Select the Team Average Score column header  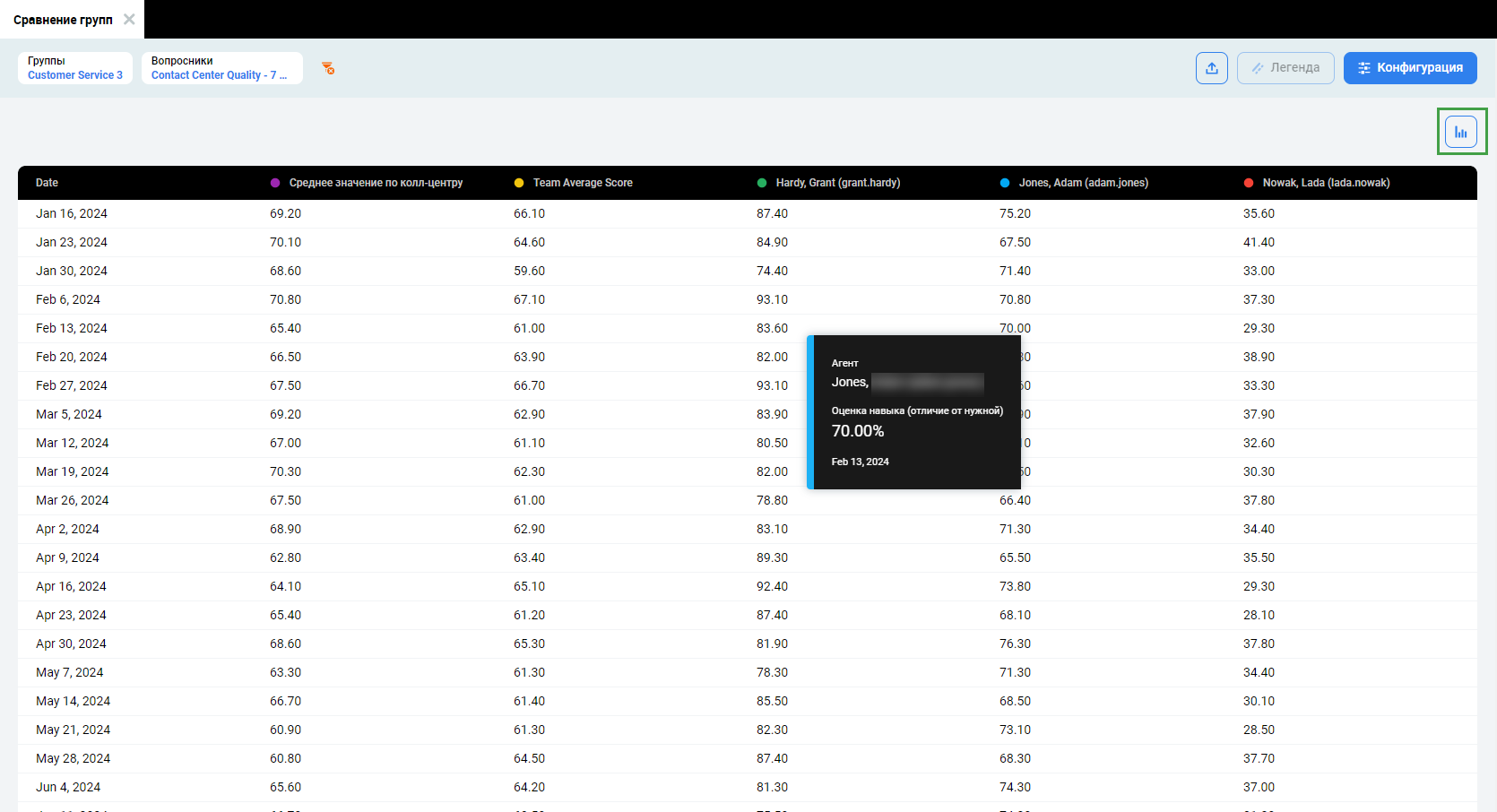tap(583, 183)
